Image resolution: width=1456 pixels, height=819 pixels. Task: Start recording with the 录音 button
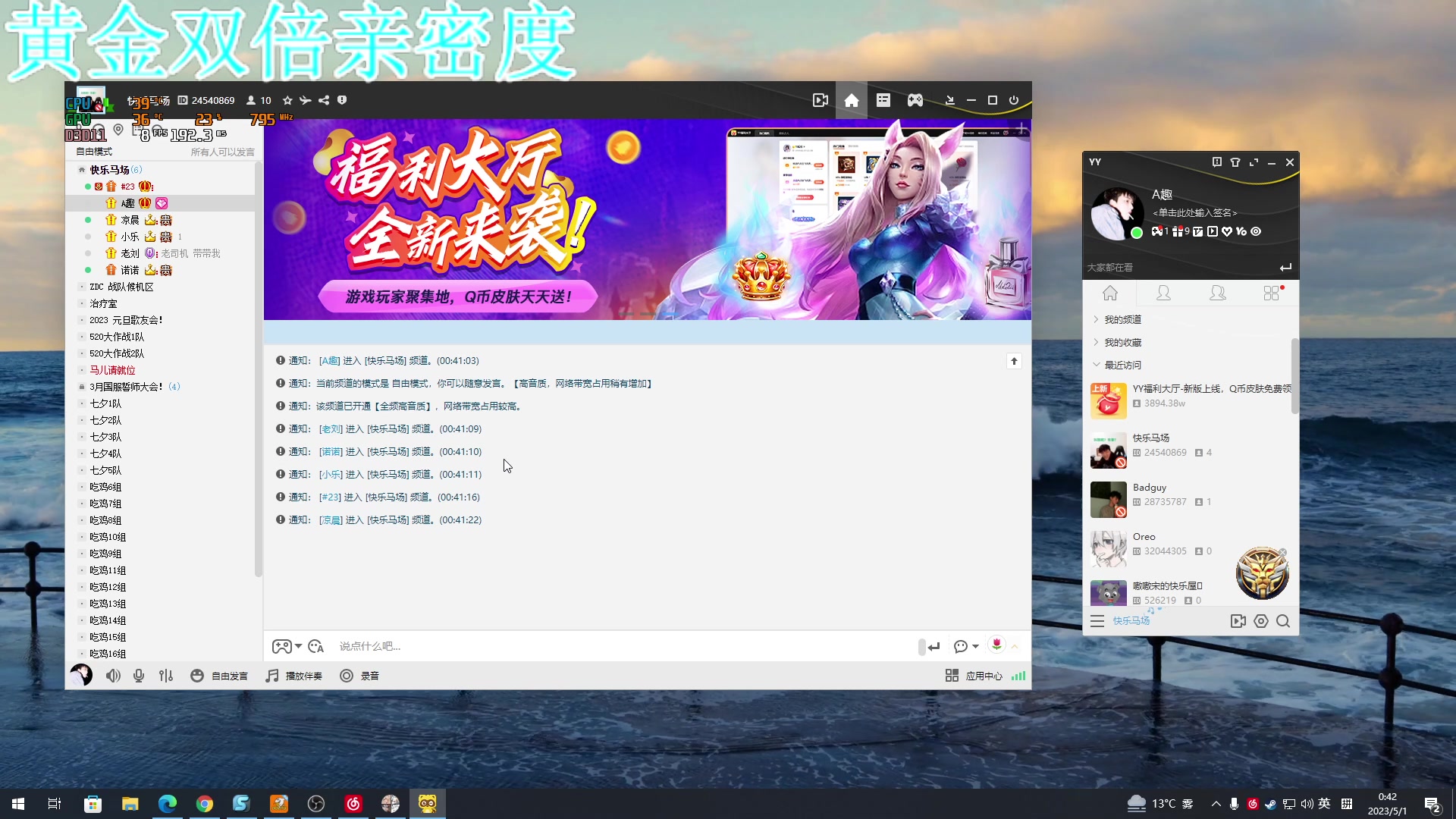359,676
